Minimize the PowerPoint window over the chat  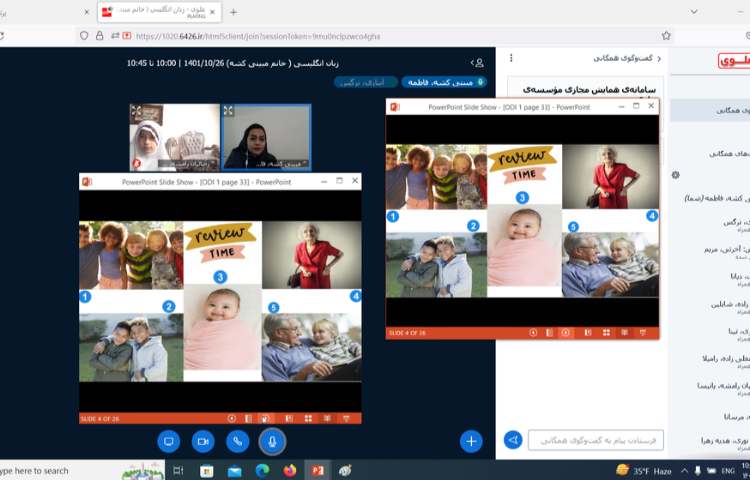pyautogui.click(x=621, y=107)
